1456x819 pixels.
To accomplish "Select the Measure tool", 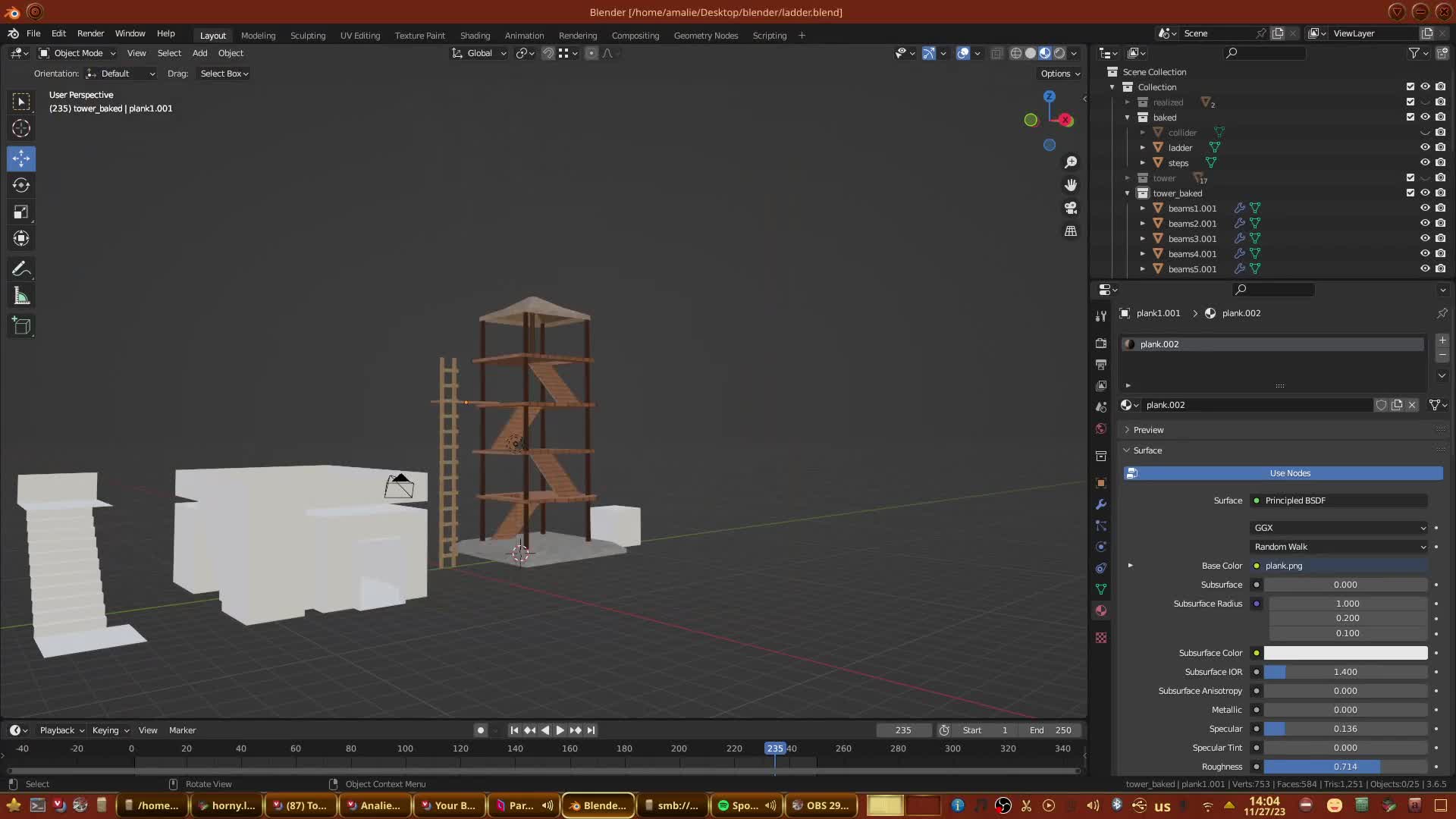I will point(21,297).
